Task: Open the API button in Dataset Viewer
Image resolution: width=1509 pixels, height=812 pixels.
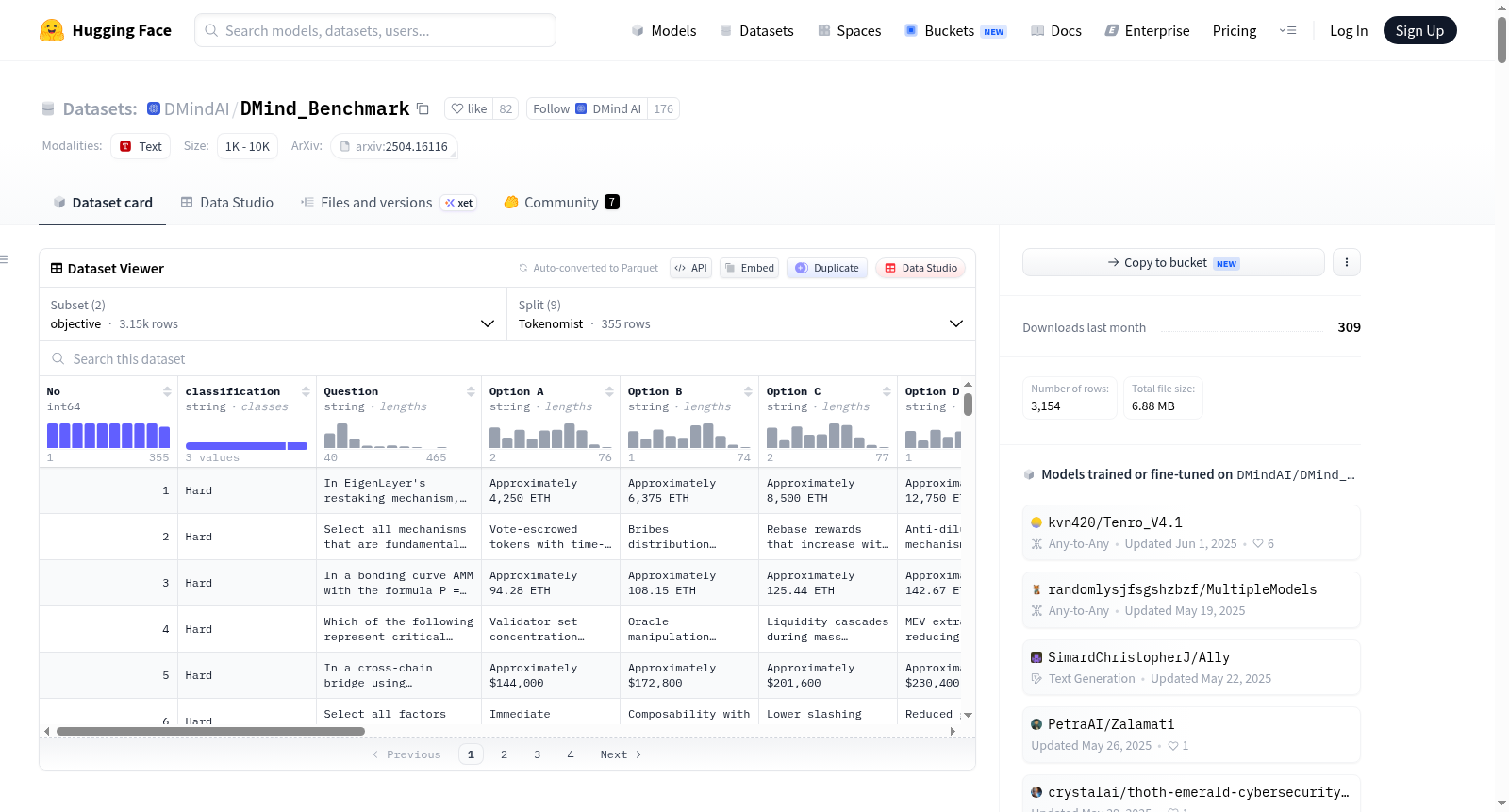Action: (690, 268)
